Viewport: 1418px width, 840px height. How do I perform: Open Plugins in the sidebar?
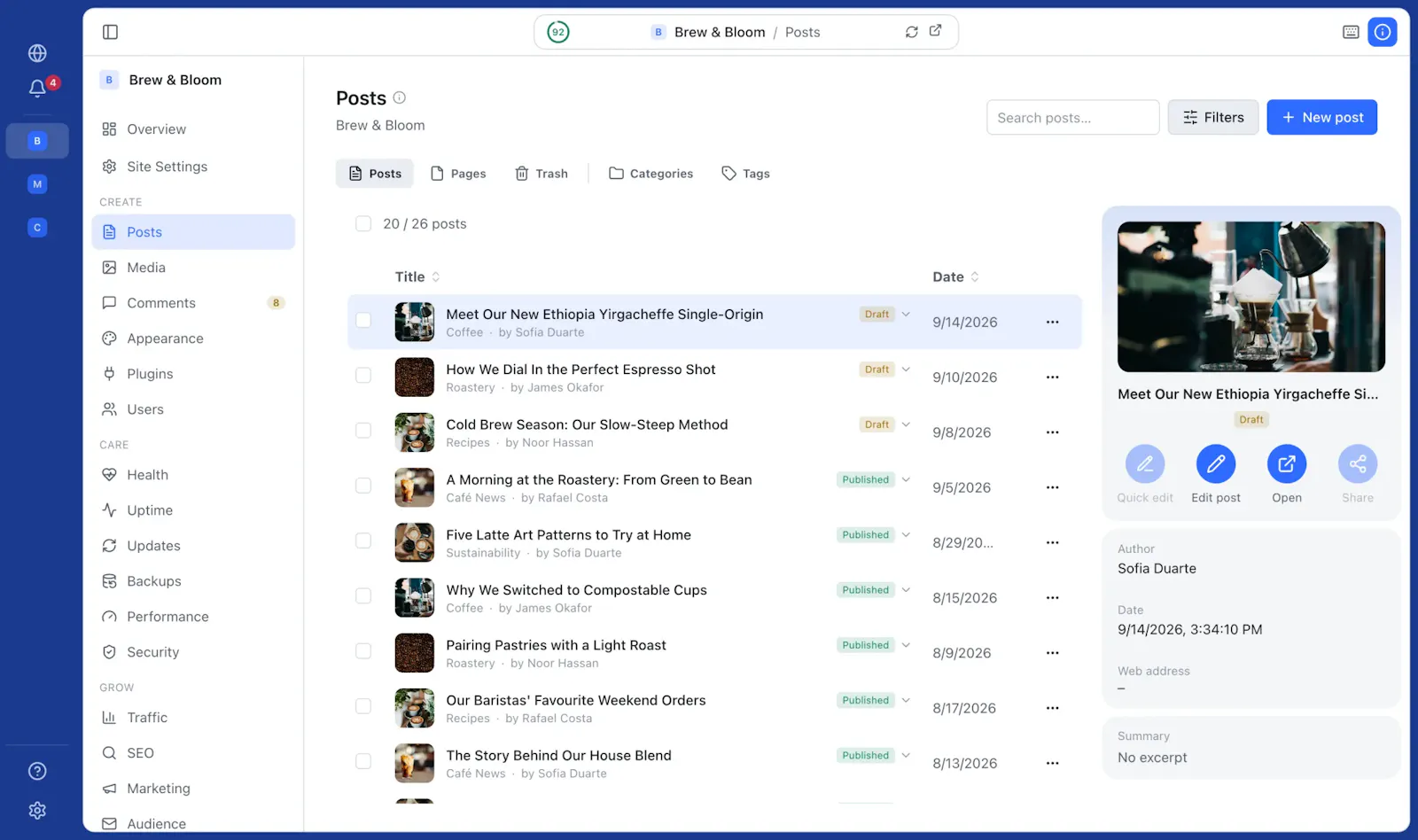tap(193, 374)
